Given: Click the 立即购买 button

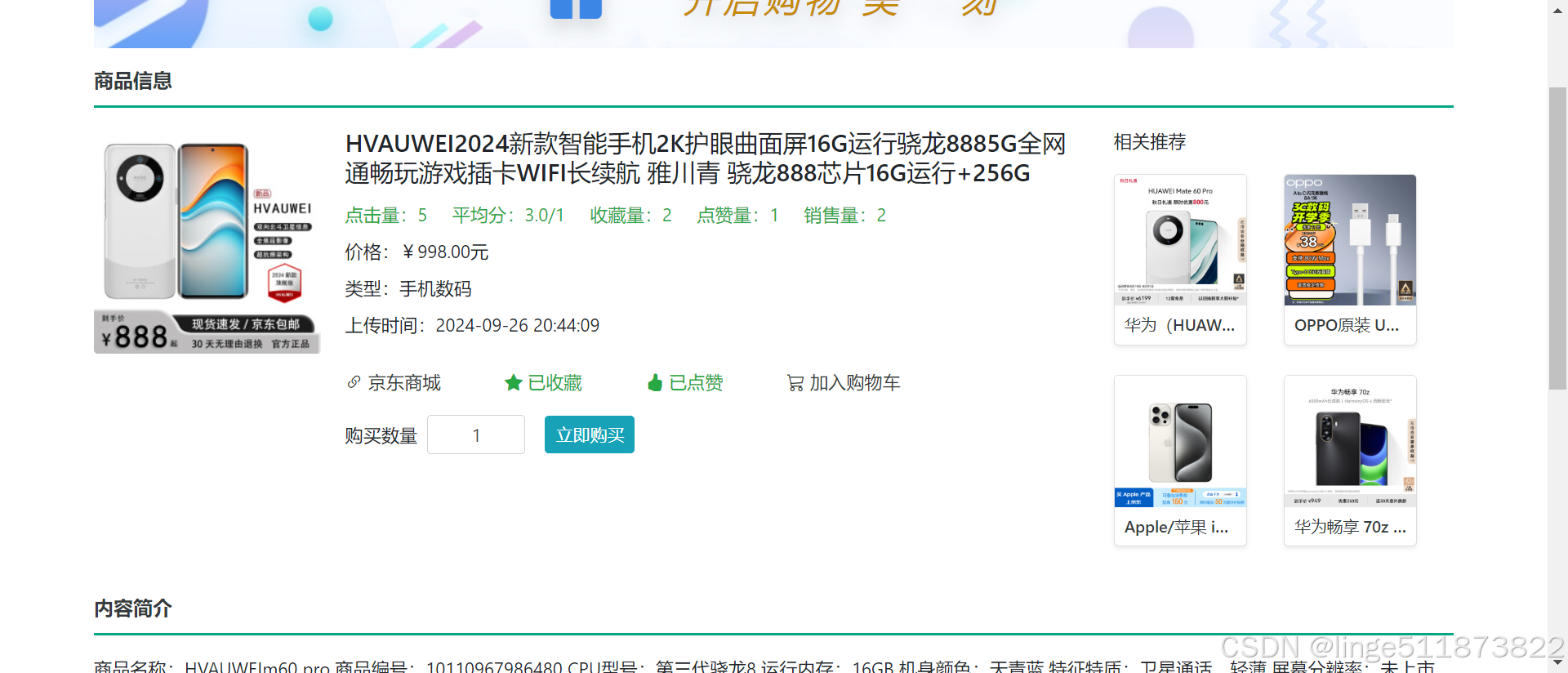Looking at the screenshot, I should (x=590, y=435).
